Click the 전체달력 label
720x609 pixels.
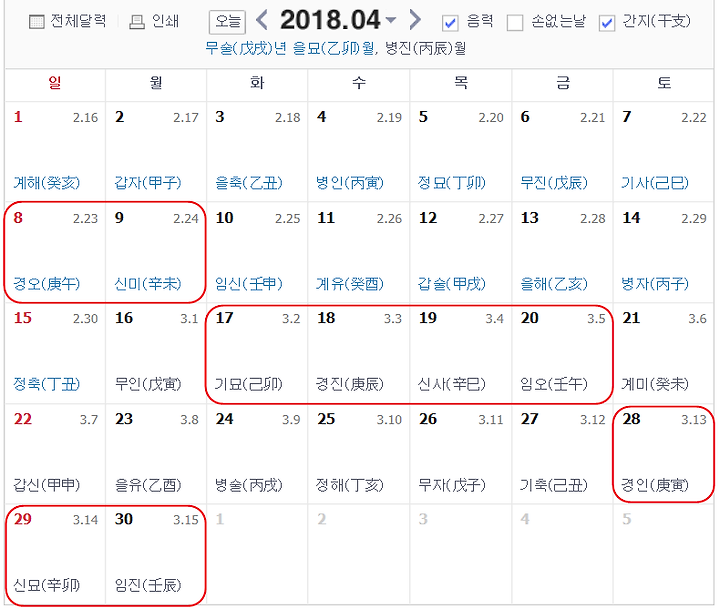[78, 21]
